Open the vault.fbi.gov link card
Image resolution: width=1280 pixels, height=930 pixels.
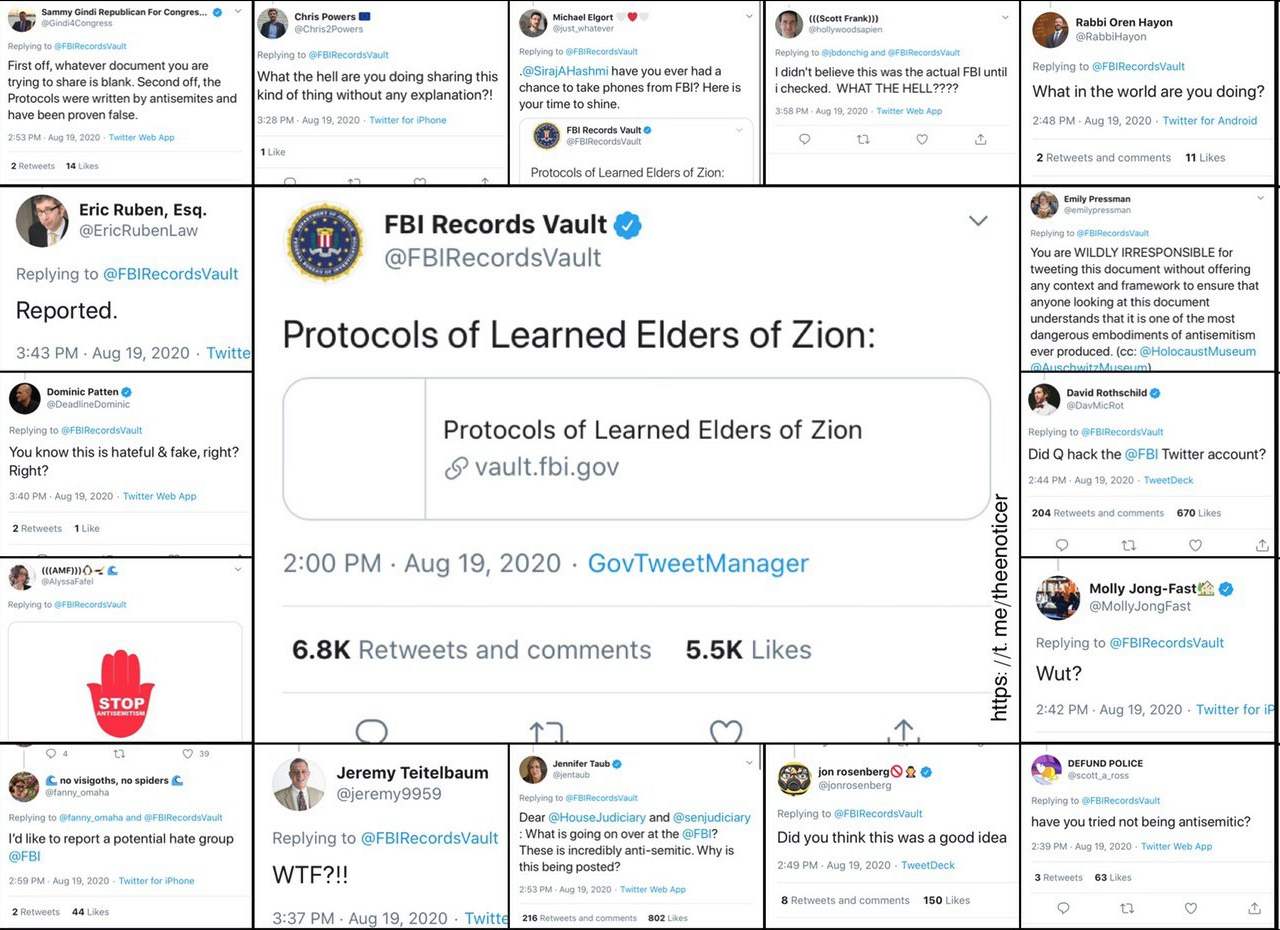tap(636, 448)
